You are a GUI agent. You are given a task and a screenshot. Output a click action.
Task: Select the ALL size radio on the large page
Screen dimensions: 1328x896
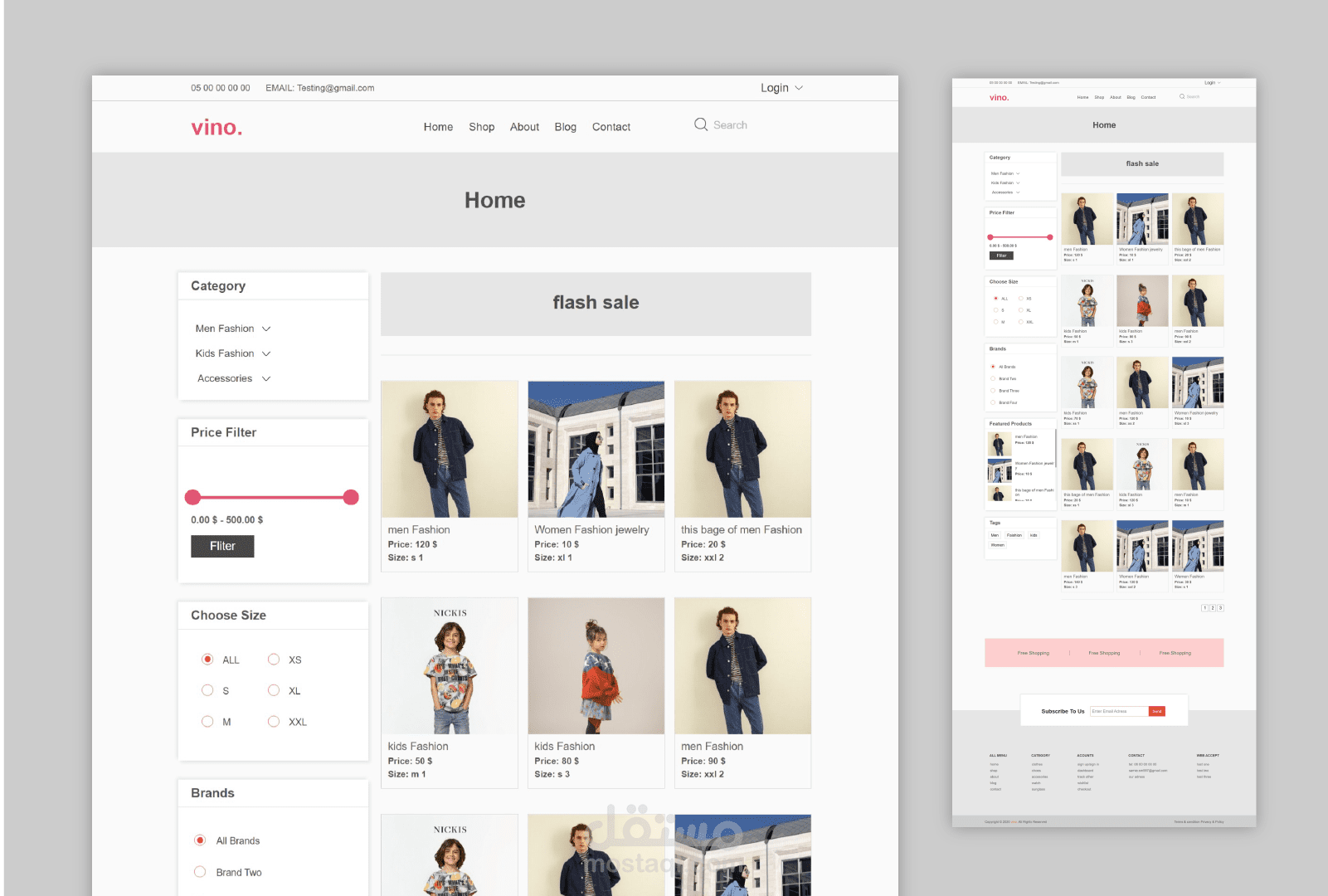[207, 660]
